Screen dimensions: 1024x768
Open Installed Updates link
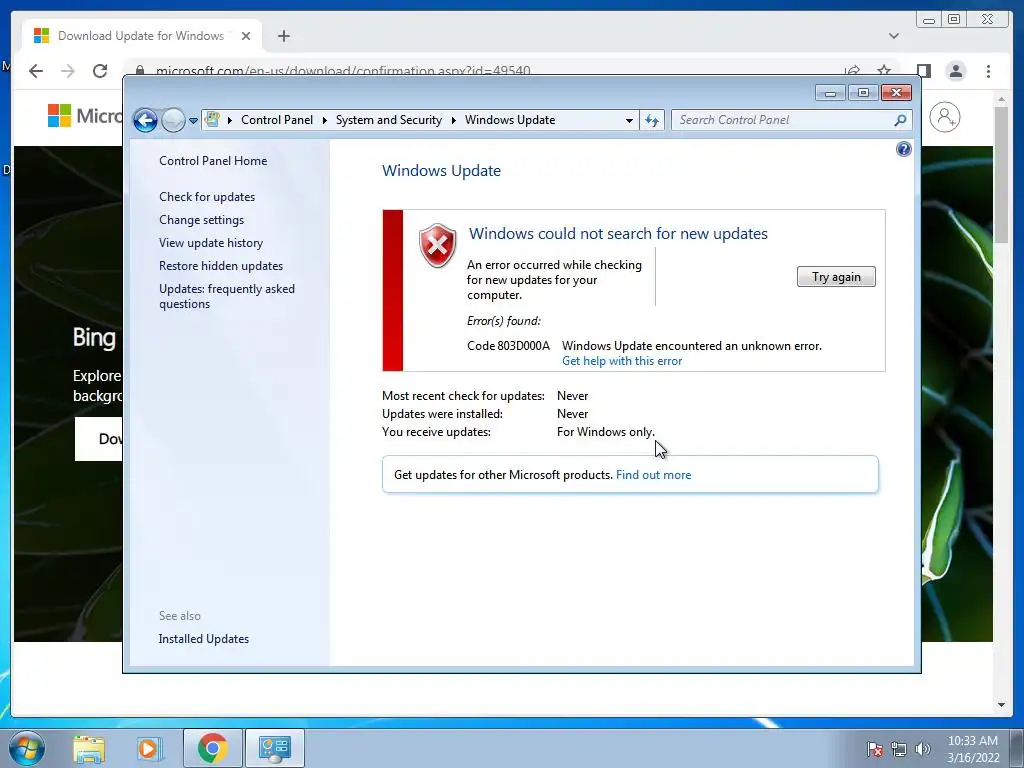click(x=203, y=639)
